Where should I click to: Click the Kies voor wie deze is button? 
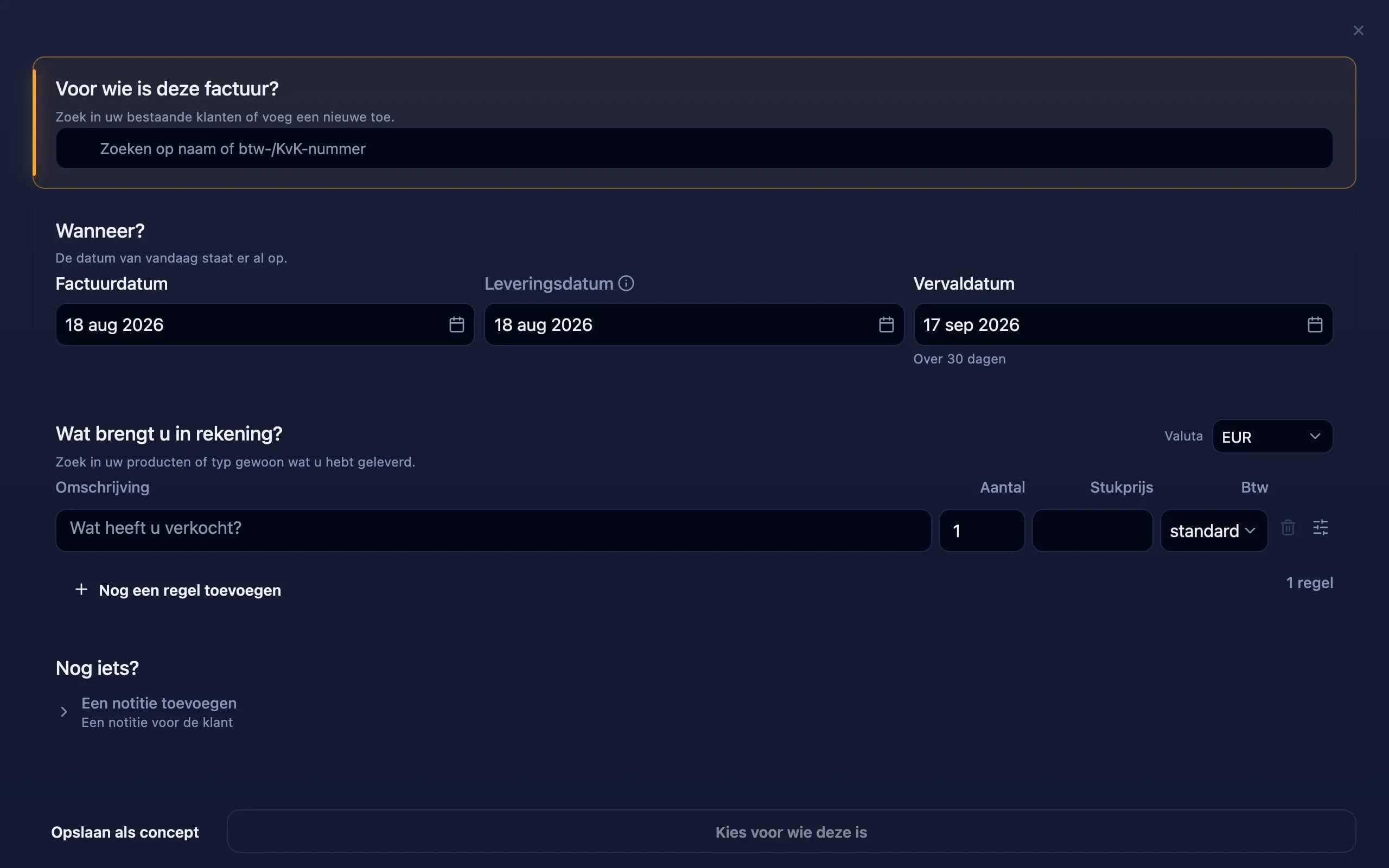click(x=791, y=831)
